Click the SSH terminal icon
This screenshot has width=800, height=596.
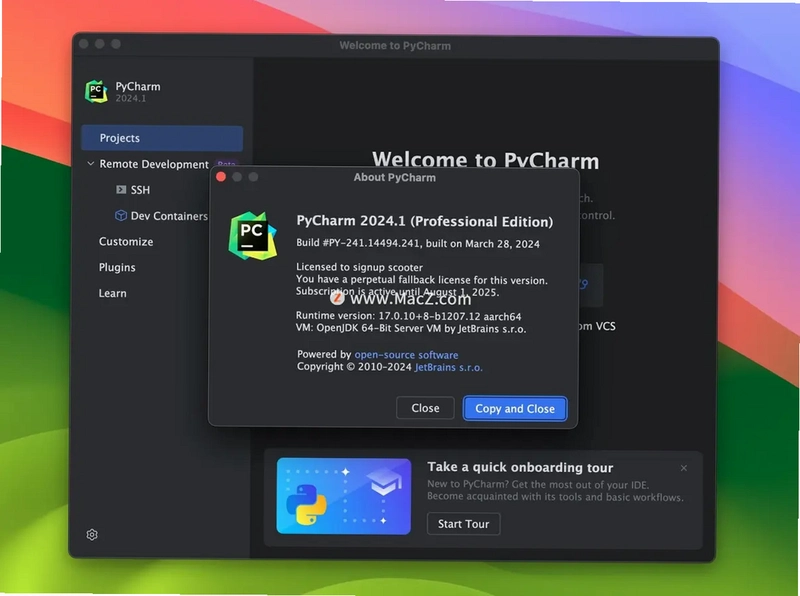point(121,190)
